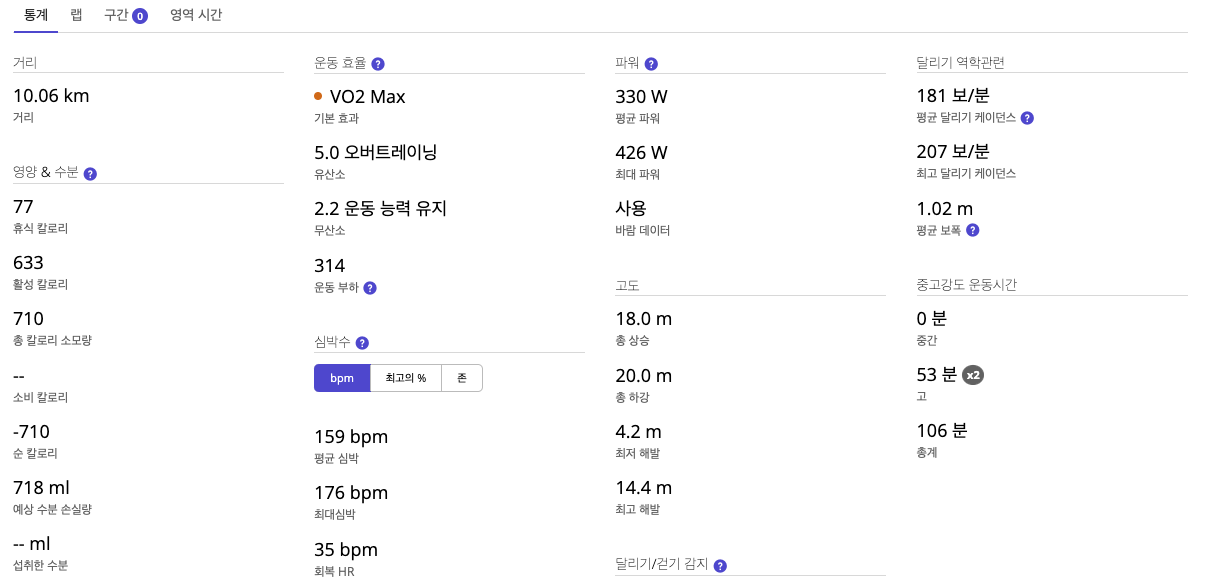The image size is (1208, 584).
Task: Select the bpm heart rate view
Action: pos(342,378)
